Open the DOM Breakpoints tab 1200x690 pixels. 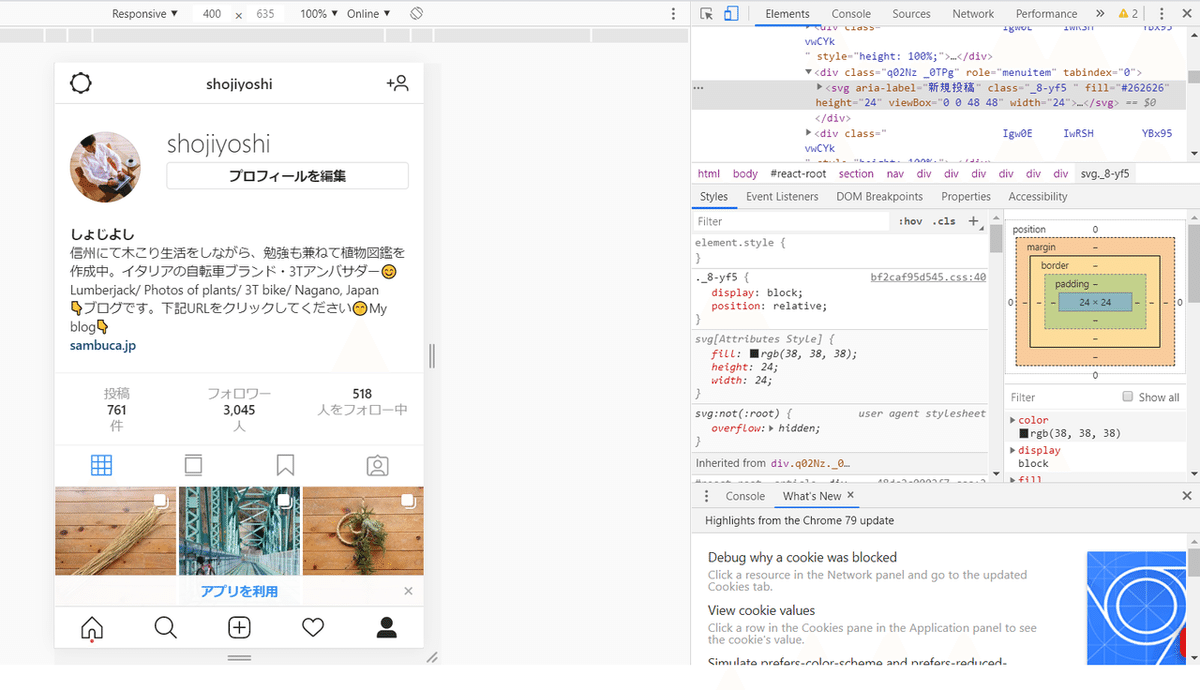(x=879, y=197)
